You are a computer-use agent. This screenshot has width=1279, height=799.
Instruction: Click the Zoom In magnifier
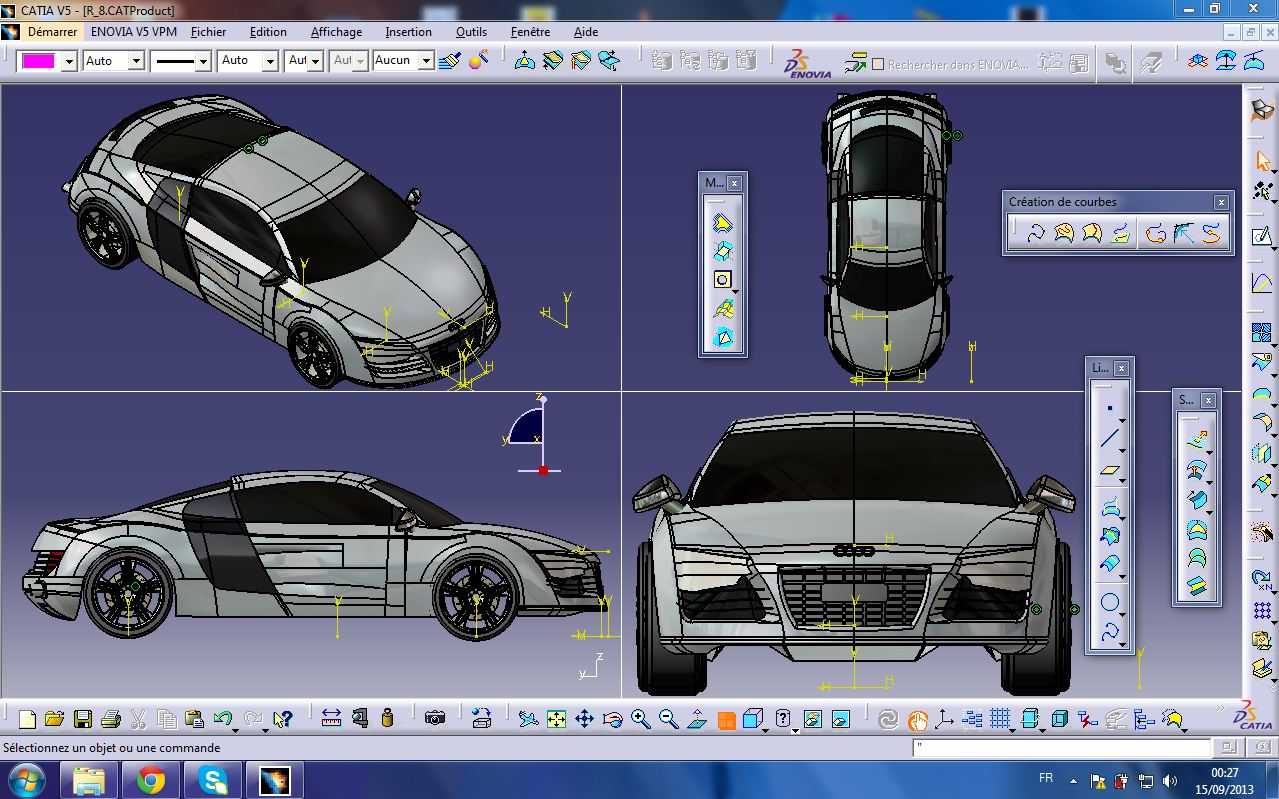pyautogui.click(x=641, y=718)
